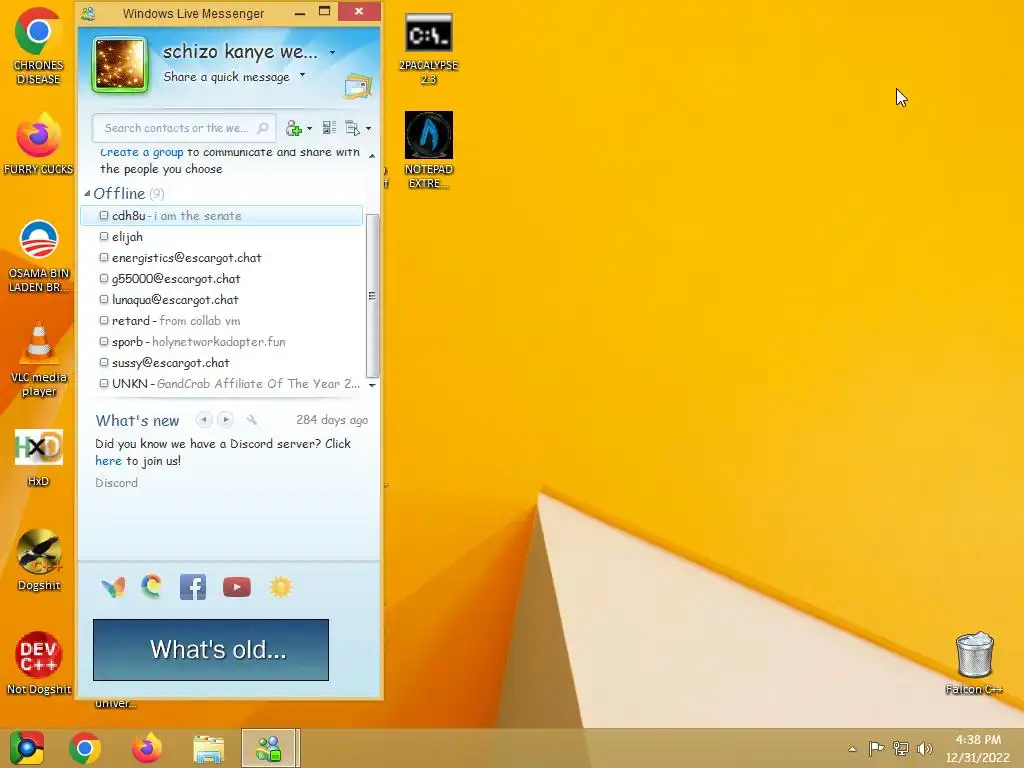Open the CHRONES DISEASE Chrome desktop shortcut
This screenshot has height=768, width=1024.
38,46
